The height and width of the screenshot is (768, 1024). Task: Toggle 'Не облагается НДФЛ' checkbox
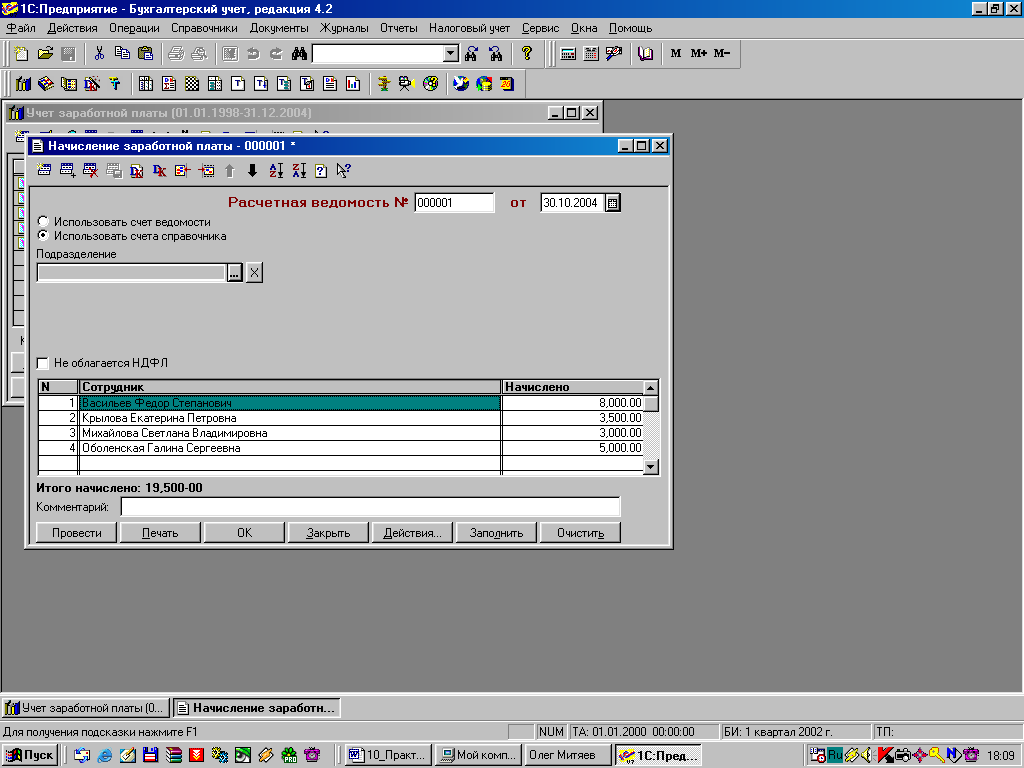click(x=43, y=363)
